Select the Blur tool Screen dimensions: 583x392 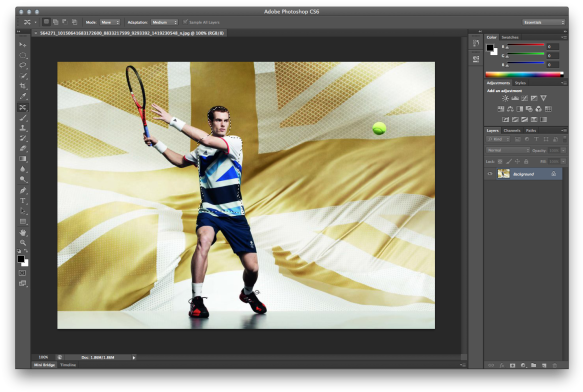click(23, 169)
